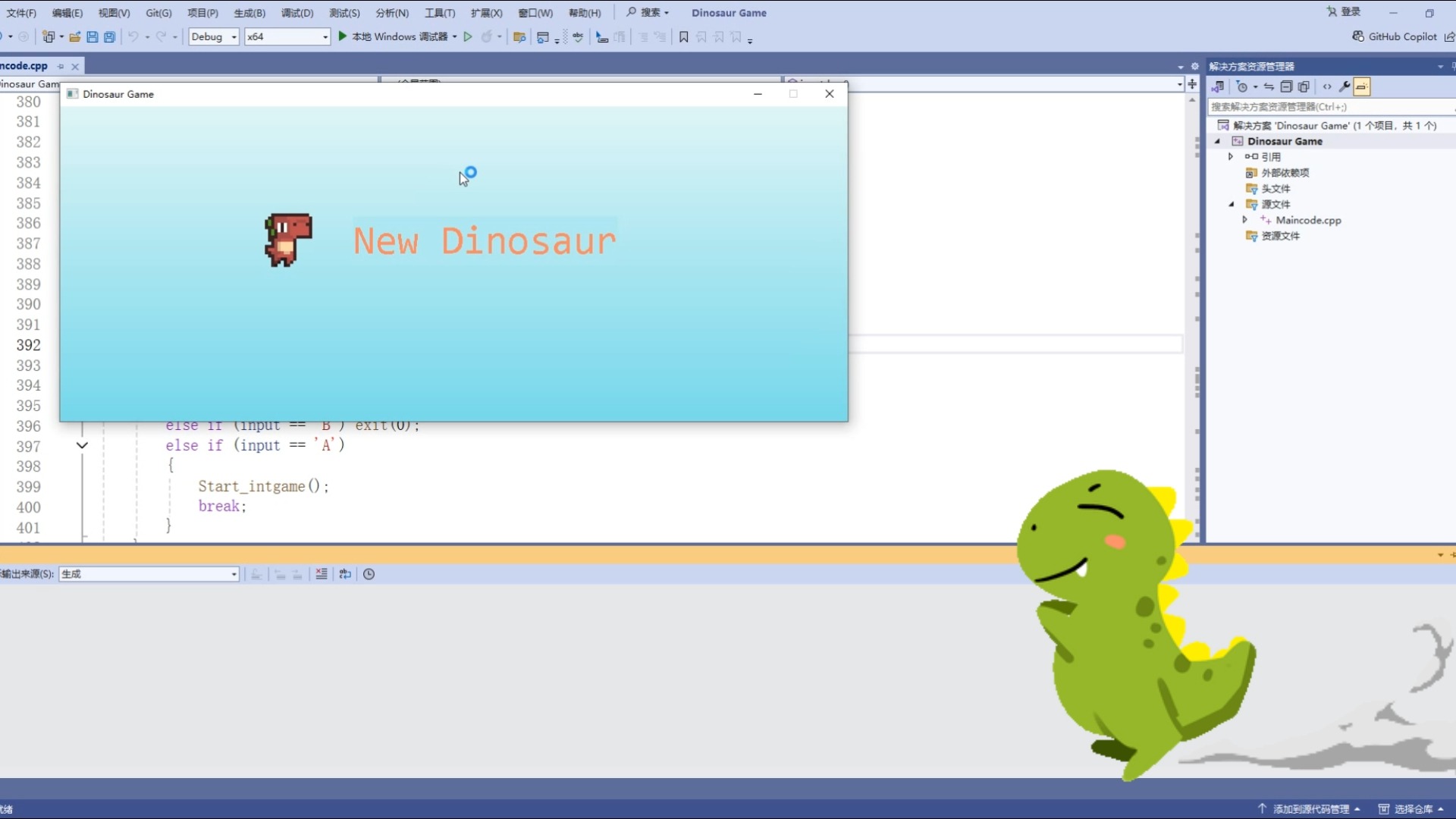Open file with the folder icon in toolbar
This screenshot has height=819, width=1456.
point(74,36)
